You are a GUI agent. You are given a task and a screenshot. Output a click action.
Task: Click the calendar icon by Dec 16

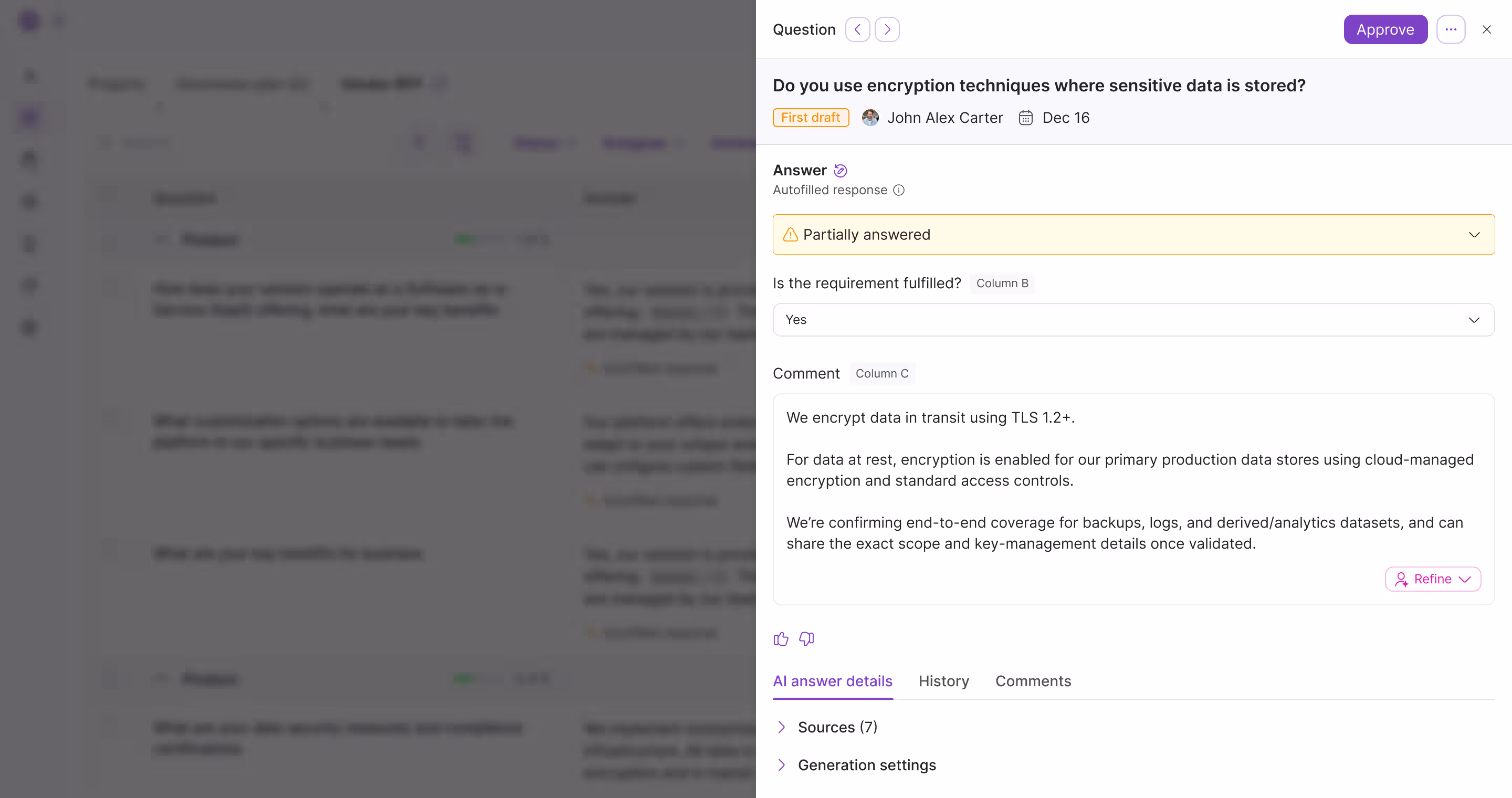[x=1025, y=118]
